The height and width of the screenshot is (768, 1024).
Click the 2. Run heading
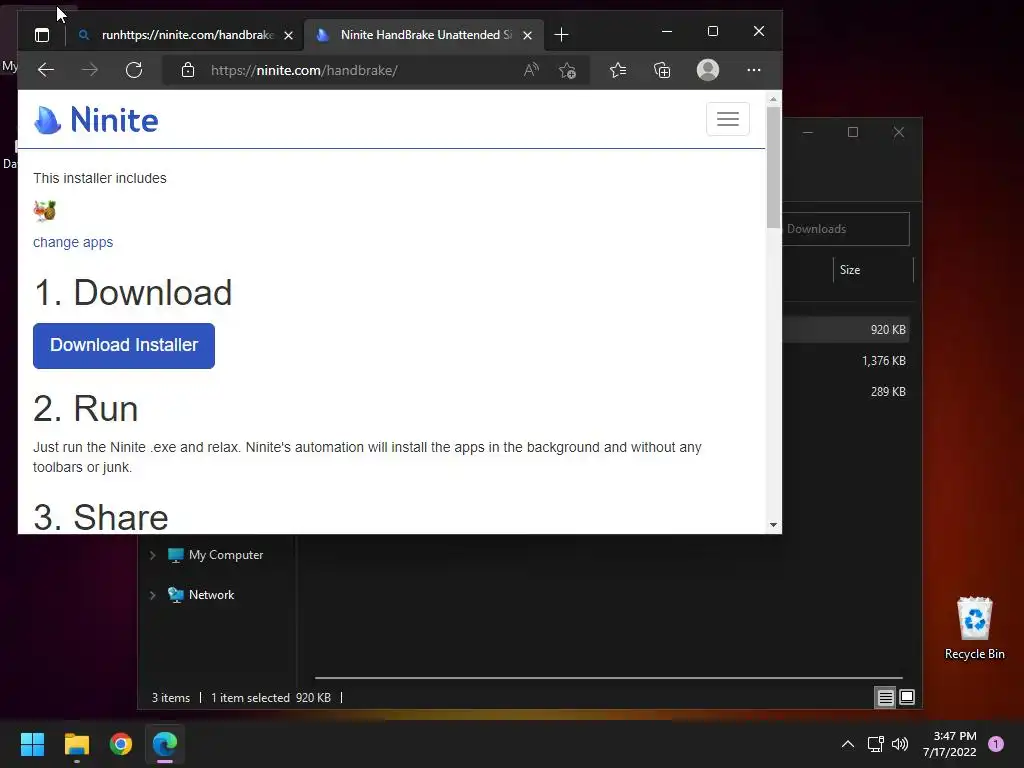tap(86, 409)
